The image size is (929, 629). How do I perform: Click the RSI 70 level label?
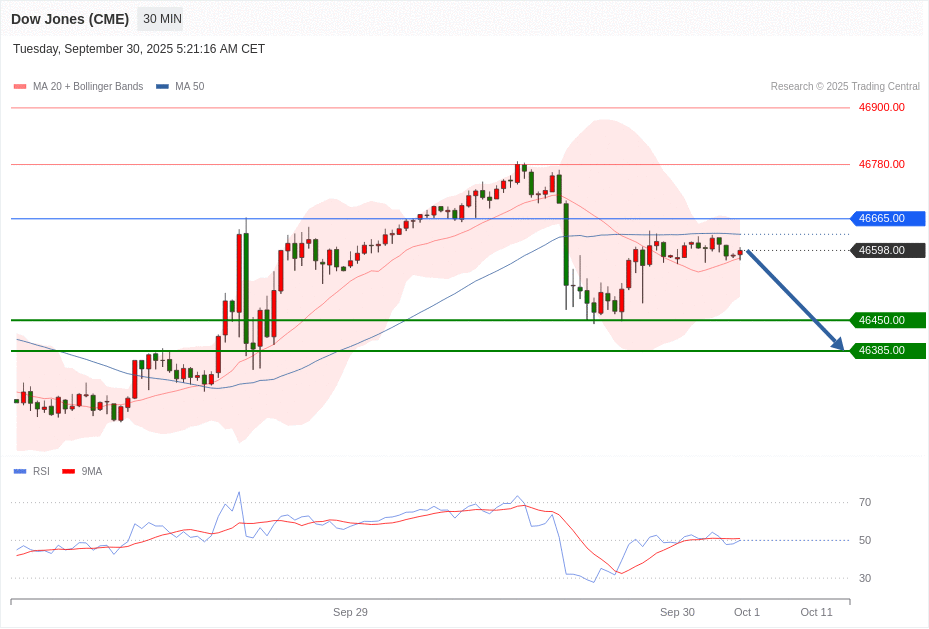click(x=865, y=502)
